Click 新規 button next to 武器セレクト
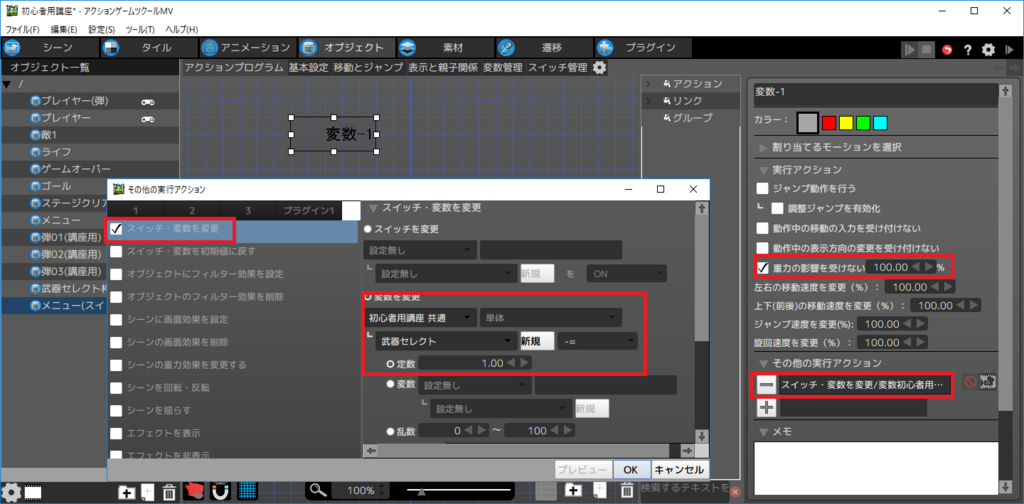Screen dimensions: 1024x504 coord(537,341)
